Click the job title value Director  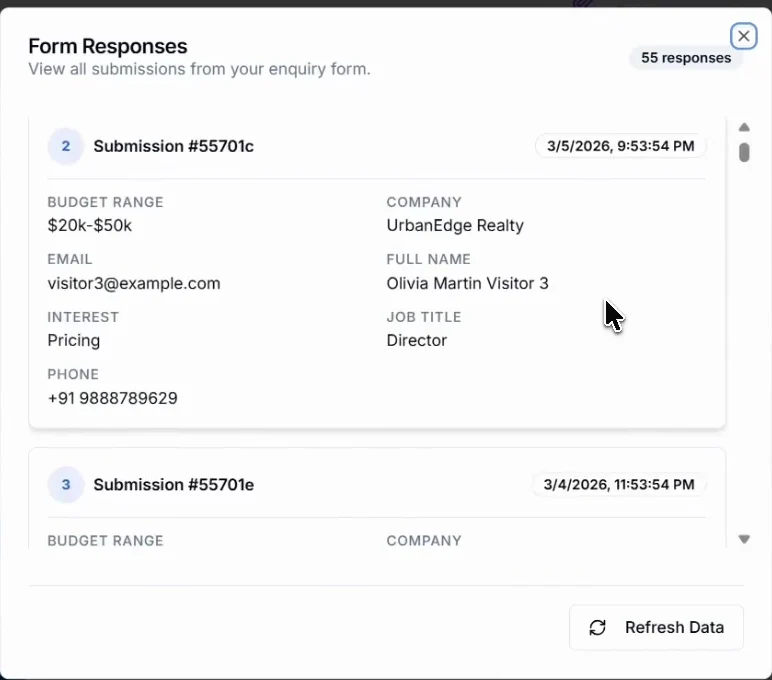coord(417,340)
